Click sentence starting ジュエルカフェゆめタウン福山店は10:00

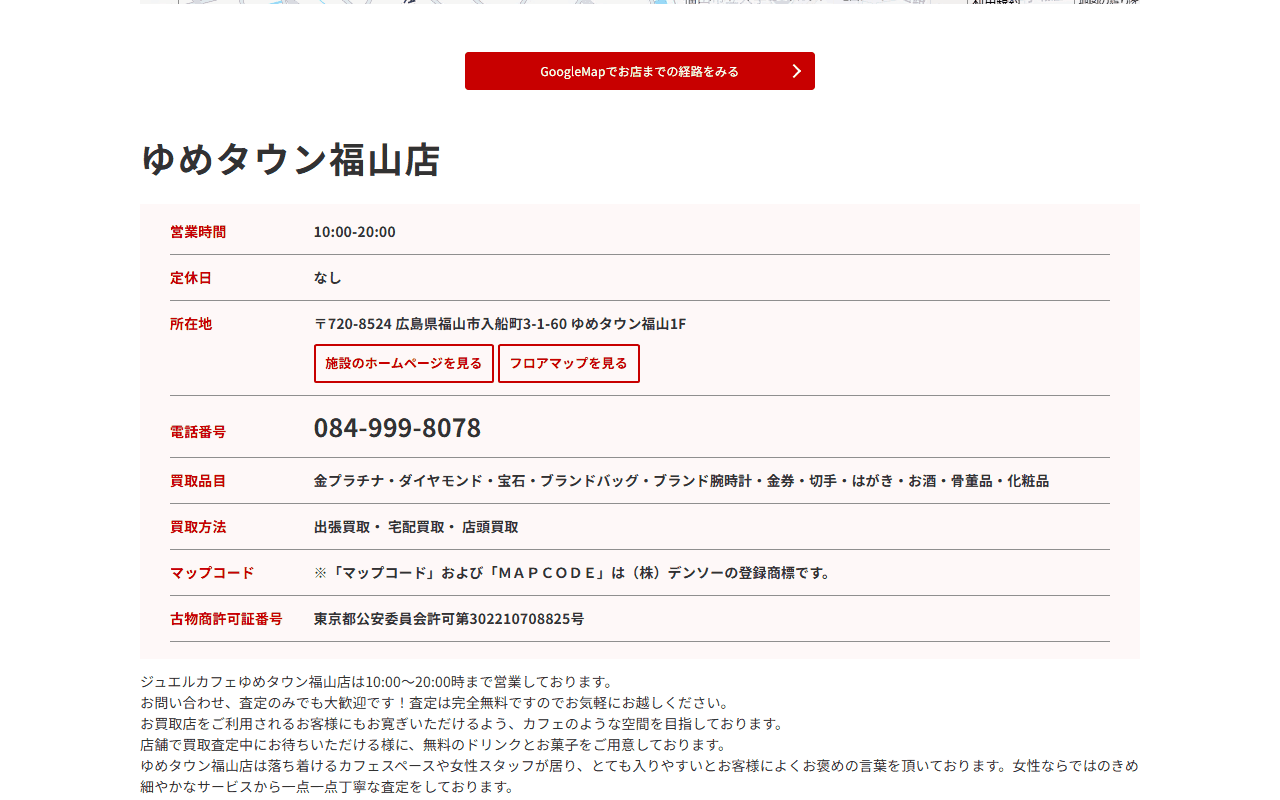click(377, 682)
